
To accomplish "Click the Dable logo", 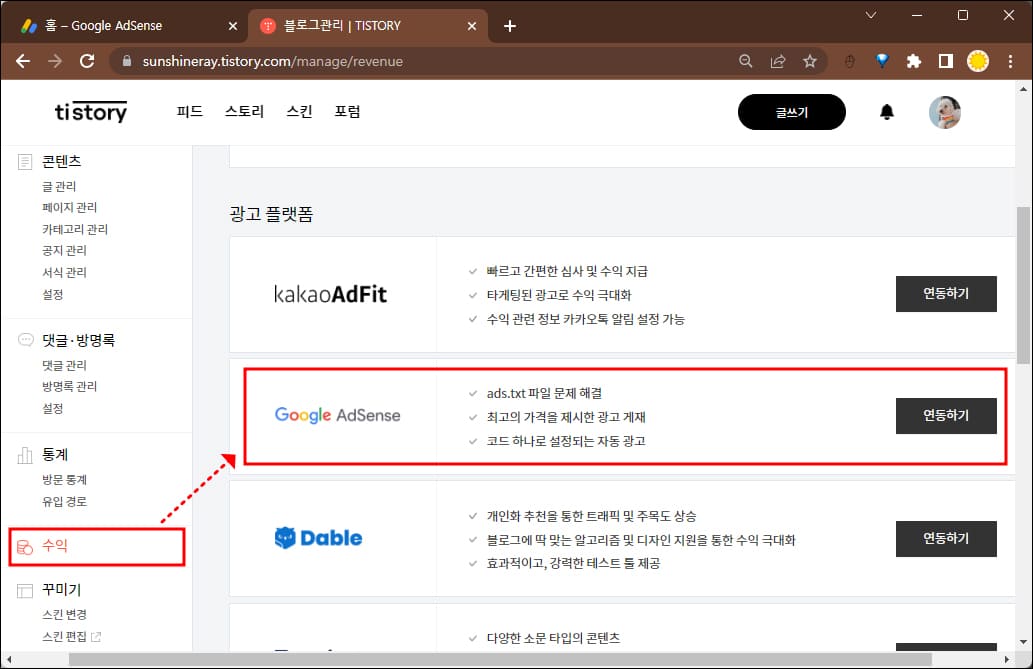I will [318, 538].
